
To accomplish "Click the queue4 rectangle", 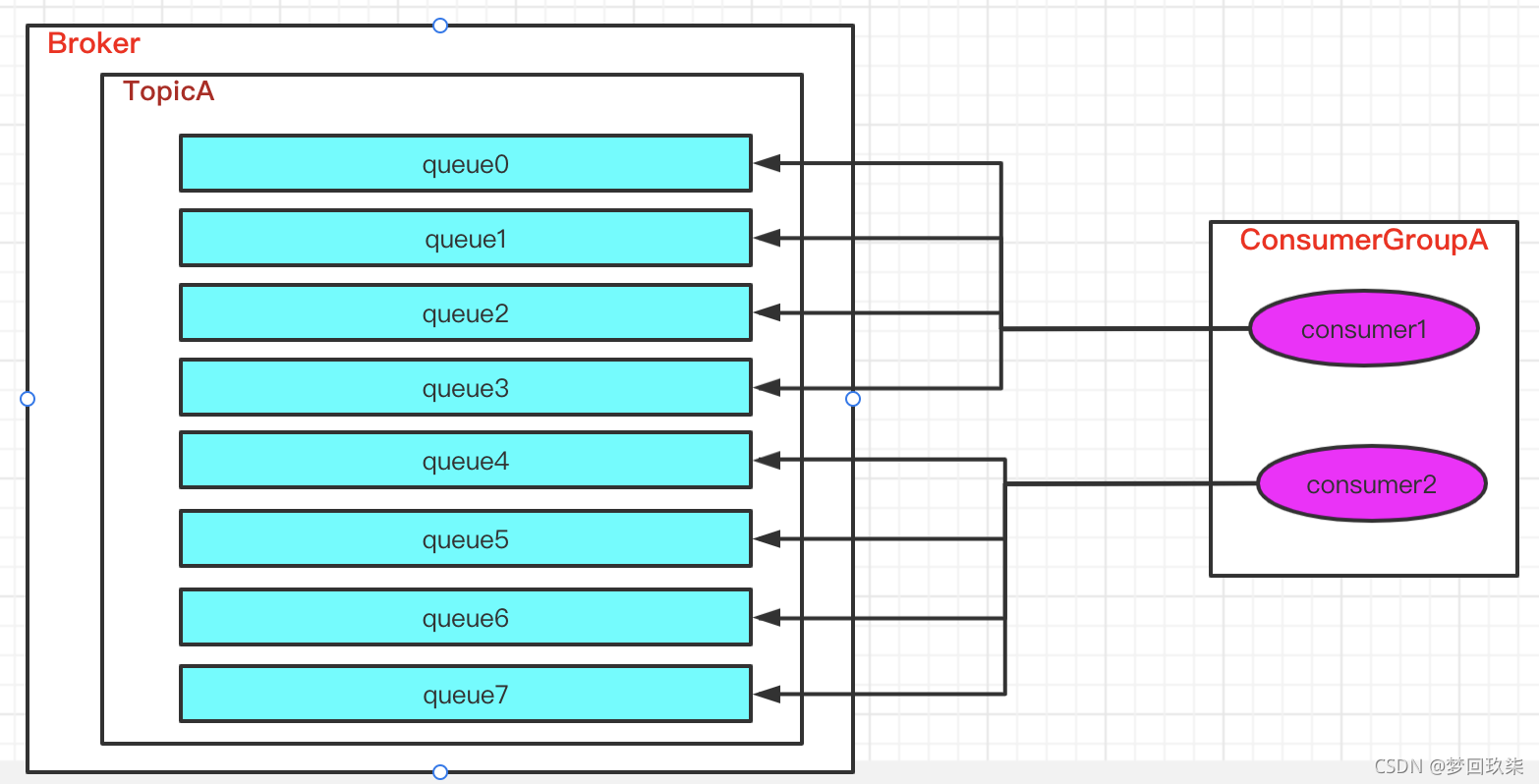I will (465, 460).
